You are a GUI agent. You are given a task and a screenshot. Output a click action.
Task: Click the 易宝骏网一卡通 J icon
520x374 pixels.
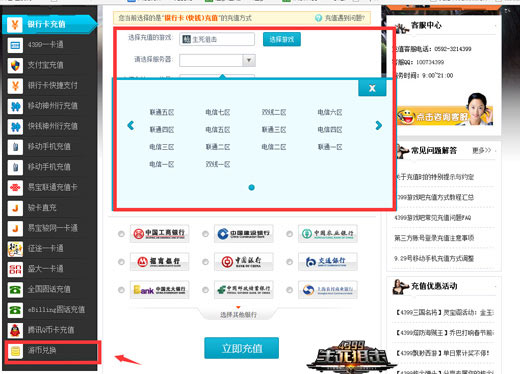click(15, 228)
